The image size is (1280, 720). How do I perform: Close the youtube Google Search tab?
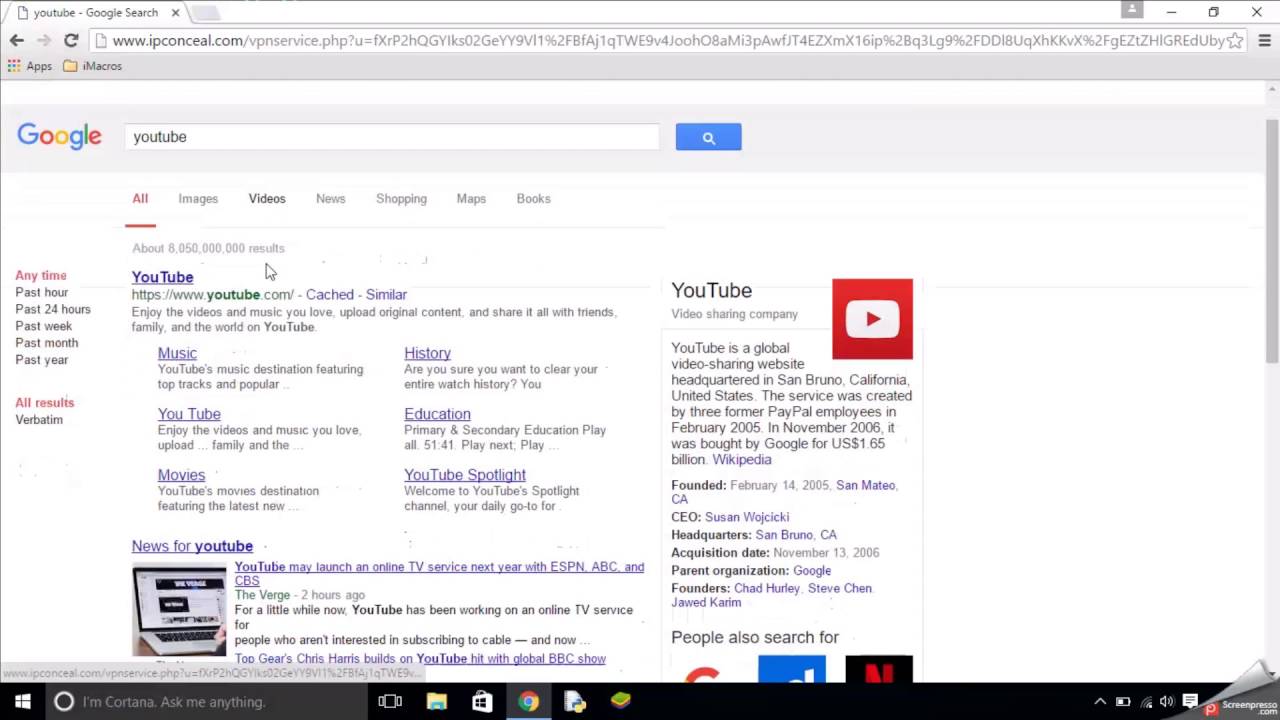click(x=175, y=13)
